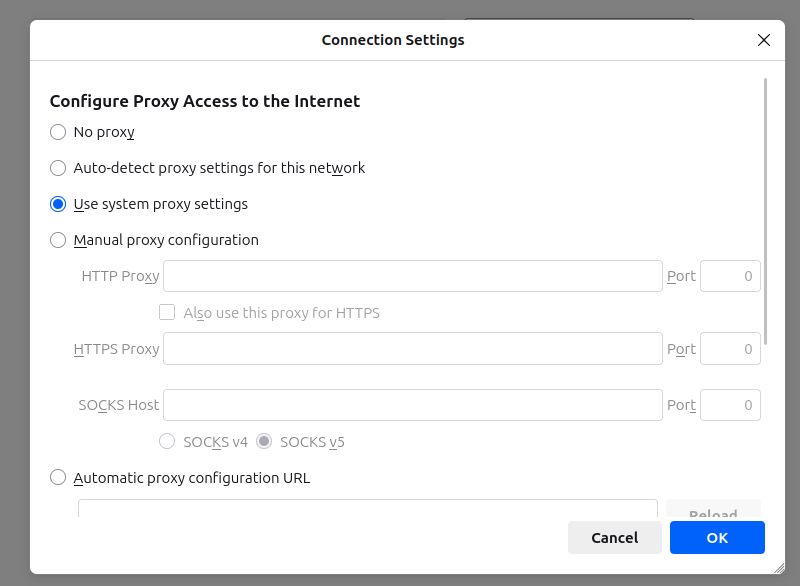Confirm settings with the OK button

[717, 538]
